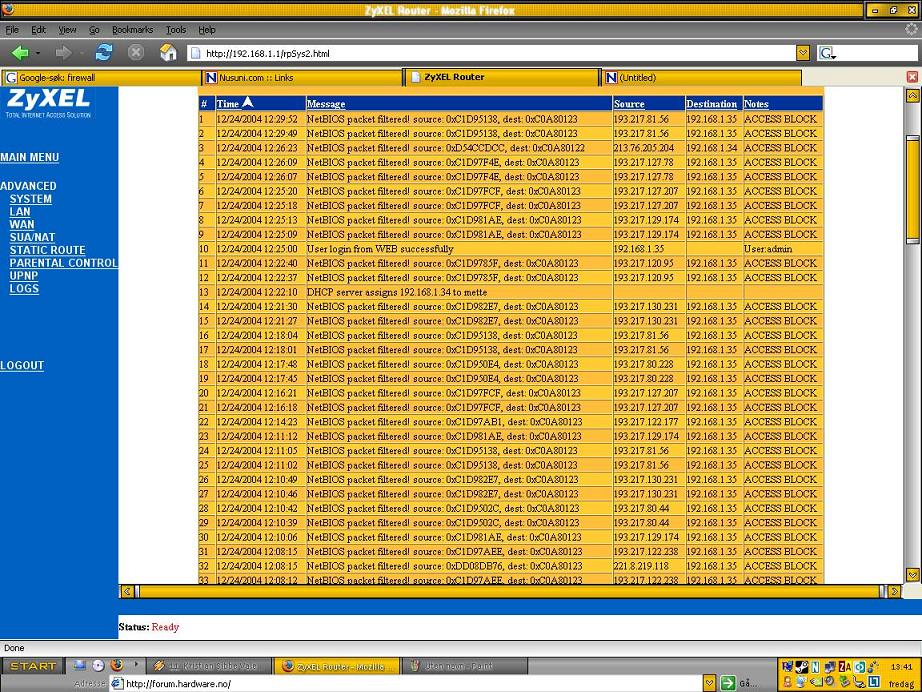The width and height of the screenshot is (922, 692).
Task: Click the Show Desktop quick launch icon
Action: 79,666
